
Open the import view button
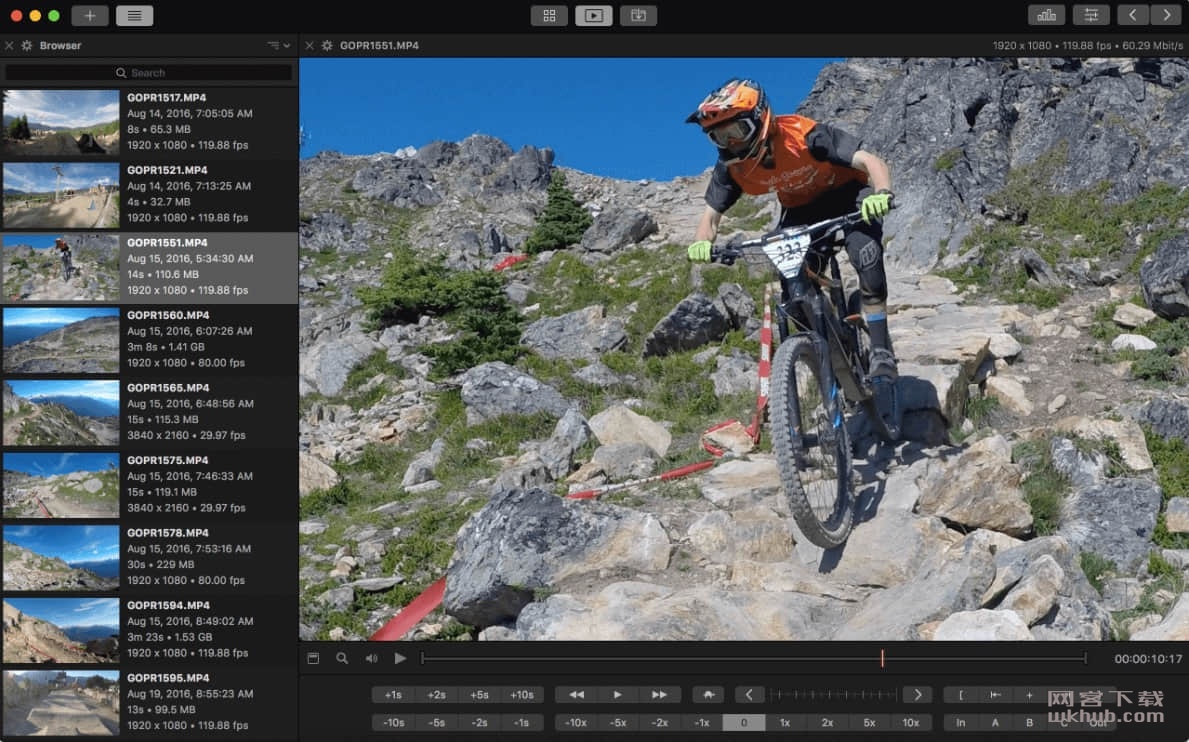[638, 15]
